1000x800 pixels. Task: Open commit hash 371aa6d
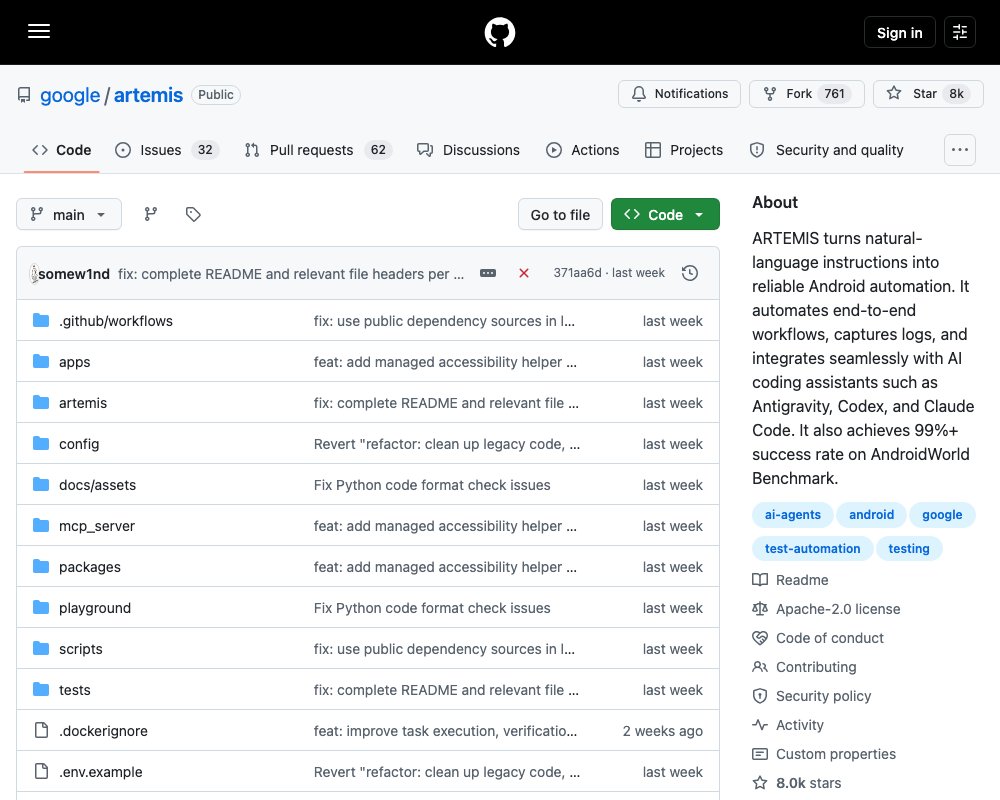(x=577, y=273)
